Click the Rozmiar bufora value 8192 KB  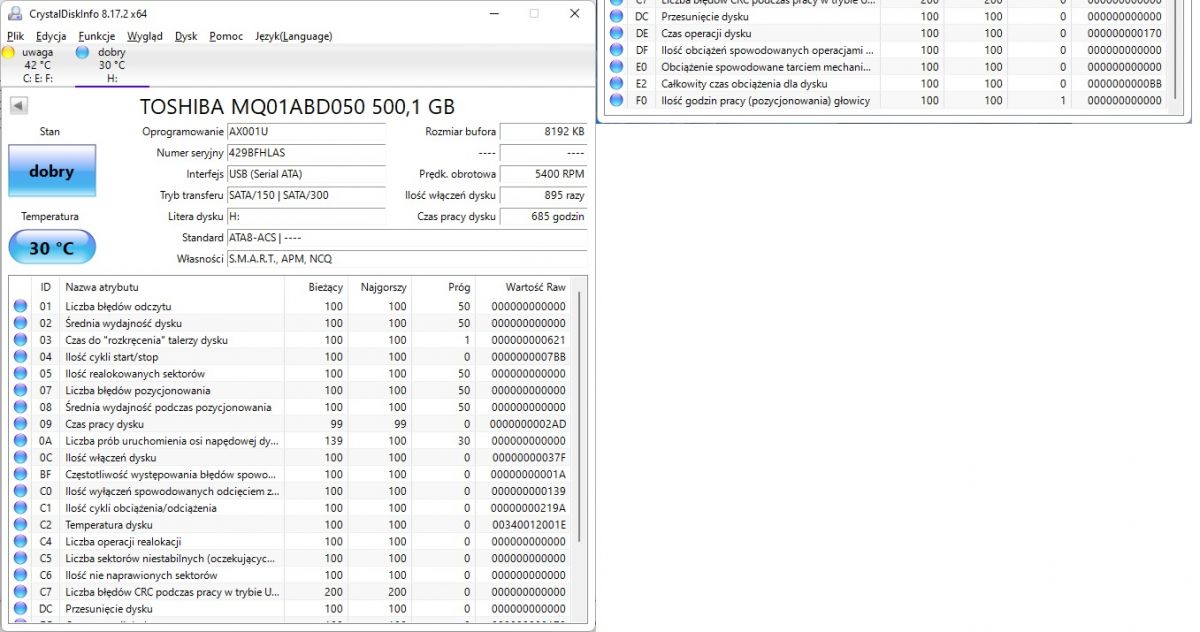(543, 132)
